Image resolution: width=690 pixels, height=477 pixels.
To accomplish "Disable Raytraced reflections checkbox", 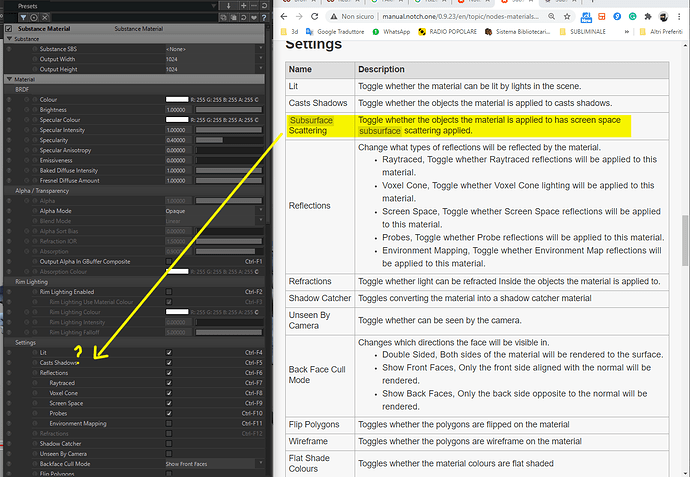I will coord(169,383).
